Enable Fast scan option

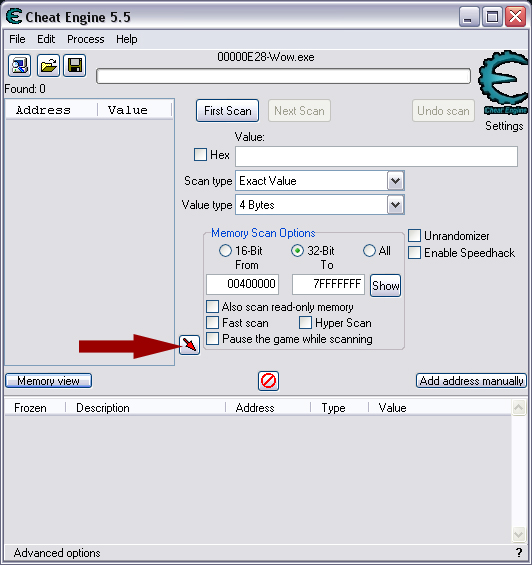(x=212, y=322)
